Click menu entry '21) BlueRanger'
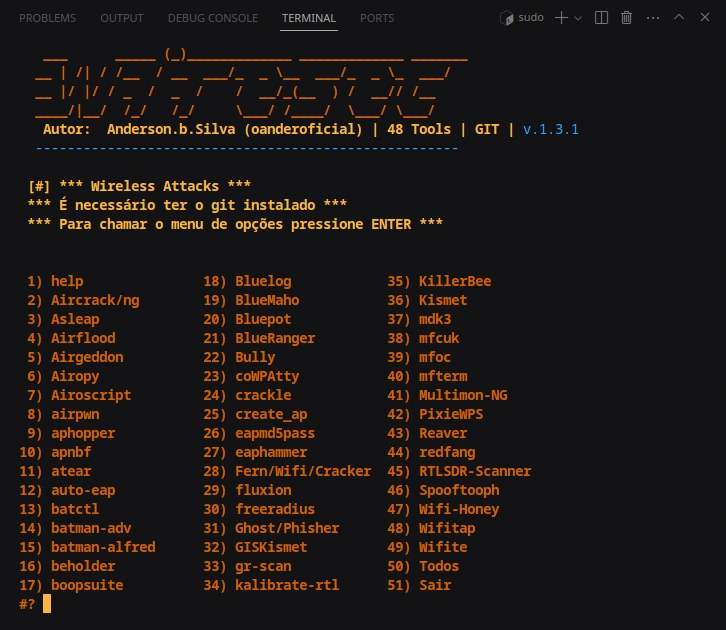726x630 pixels. pos(259,338)
